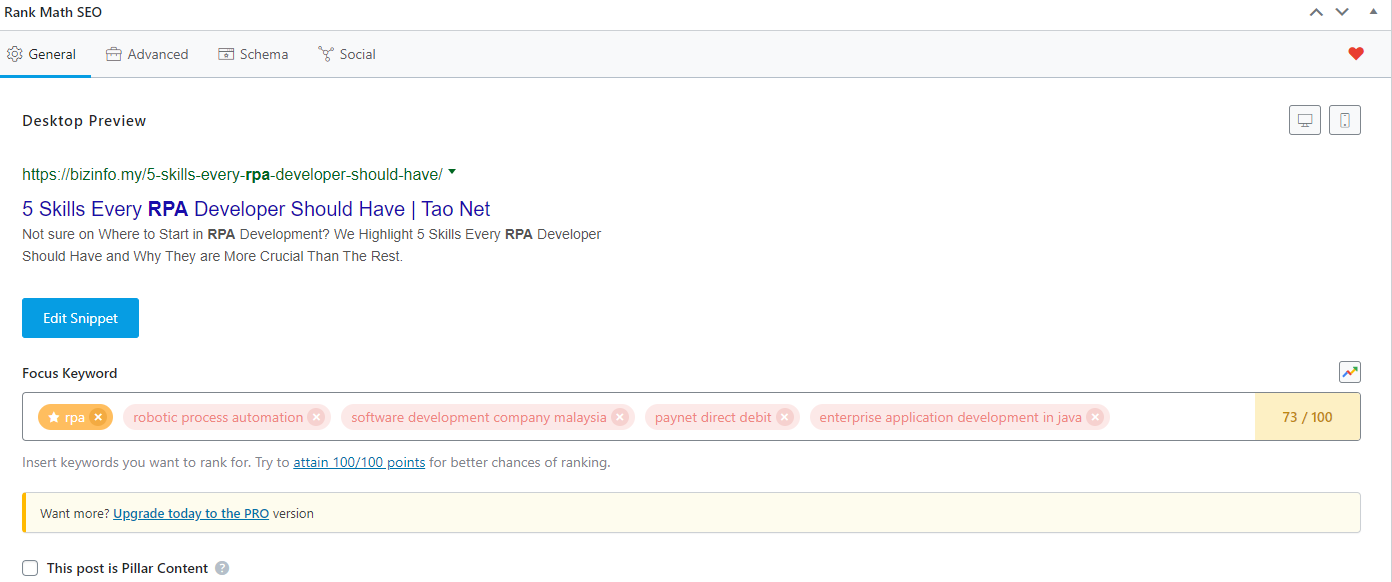Check 'This post is Pillar Content'
The image size is (1392, 582).
30,568
